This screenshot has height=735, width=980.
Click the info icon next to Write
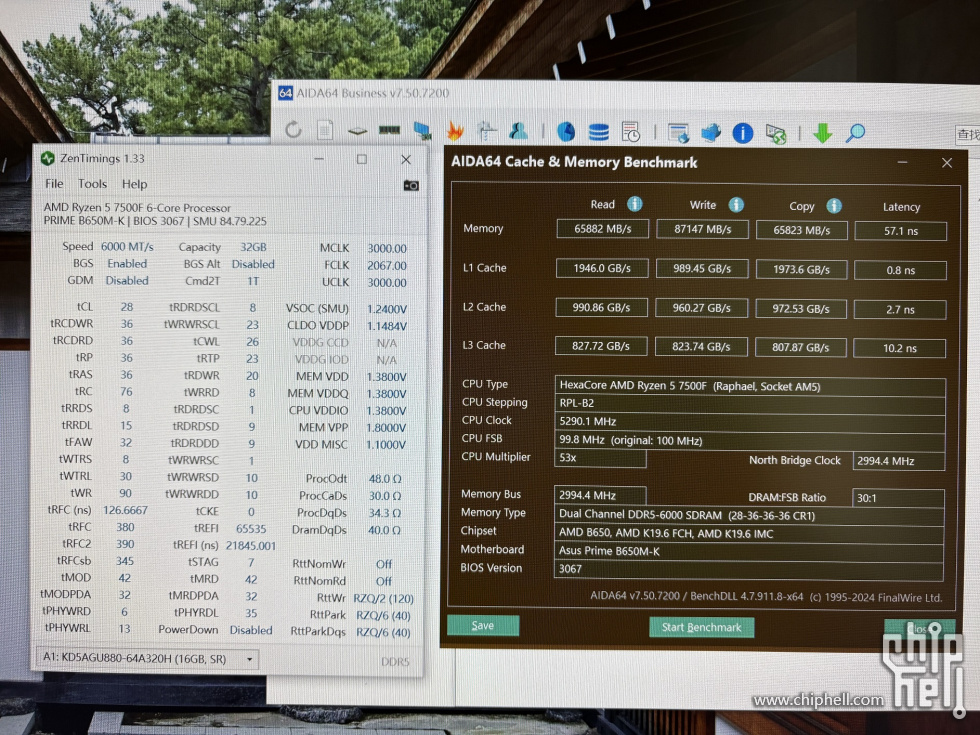coord(736,204)
